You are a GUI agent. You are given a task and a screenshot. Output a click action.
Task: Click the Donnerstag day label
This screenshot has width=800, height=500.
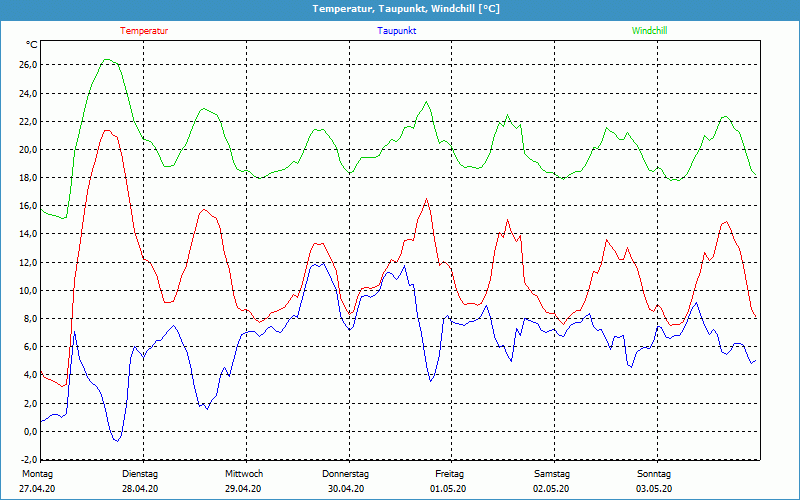click(x=345, y=474)
